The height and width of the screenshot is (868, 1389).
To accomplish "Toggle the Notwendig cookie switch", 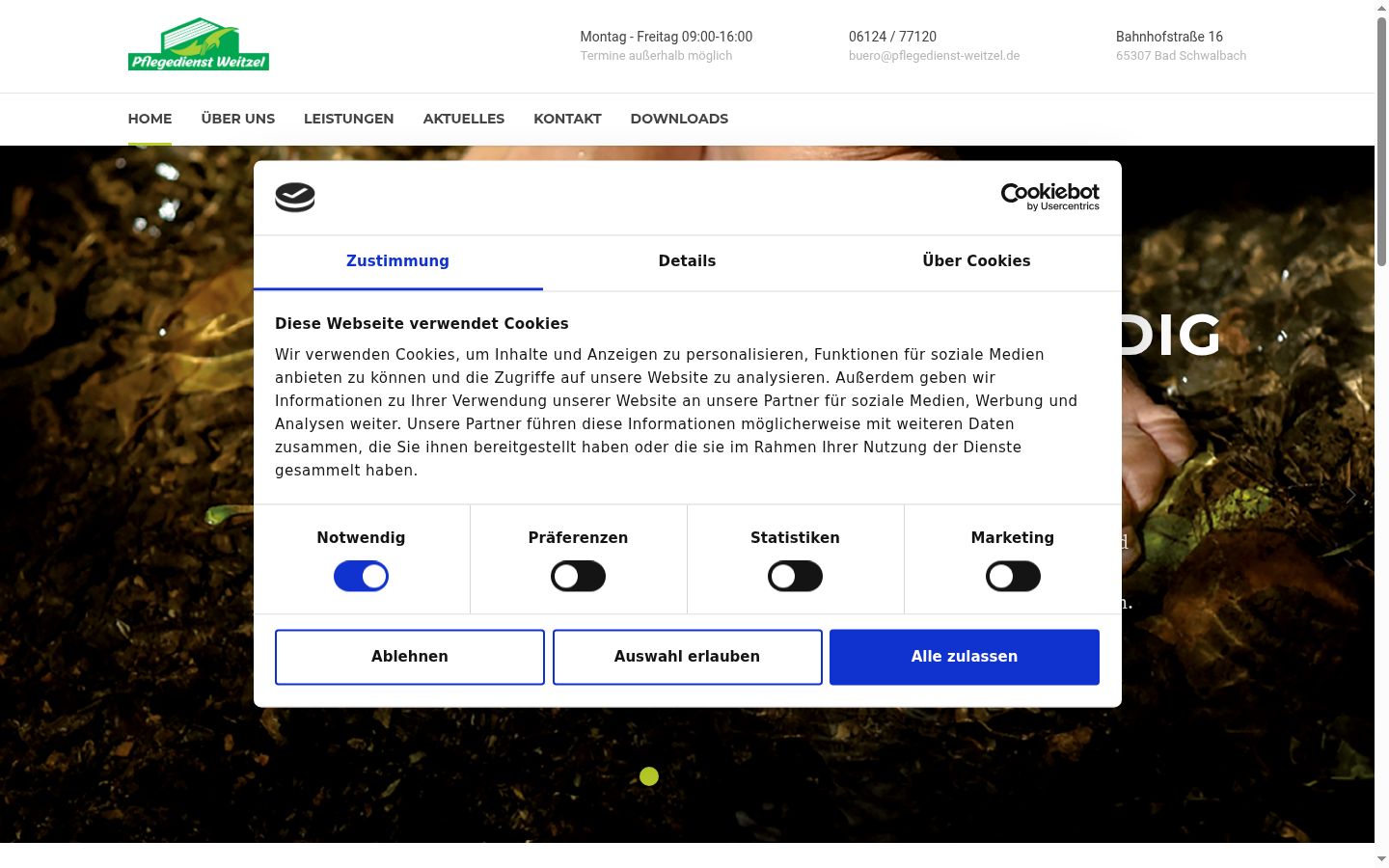I will (x=361, y=577).
